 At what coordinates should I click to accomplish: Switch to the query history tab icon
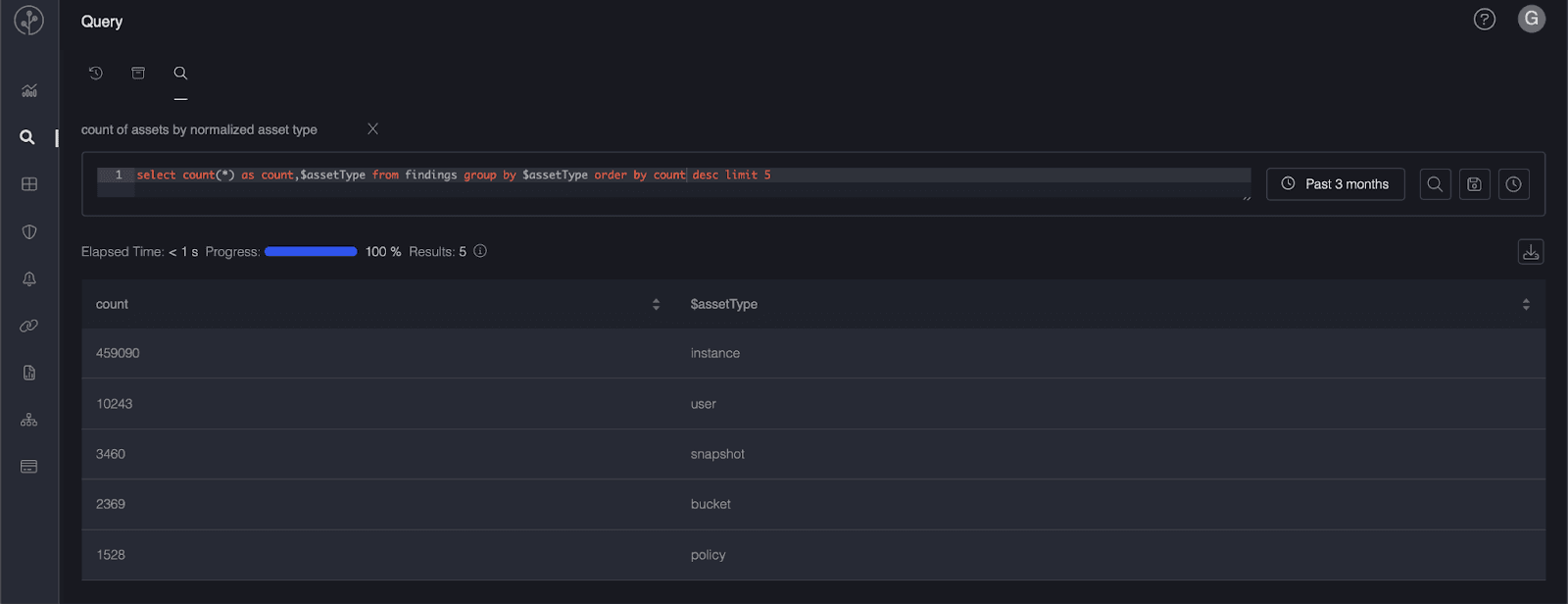(x=96, y=73)
